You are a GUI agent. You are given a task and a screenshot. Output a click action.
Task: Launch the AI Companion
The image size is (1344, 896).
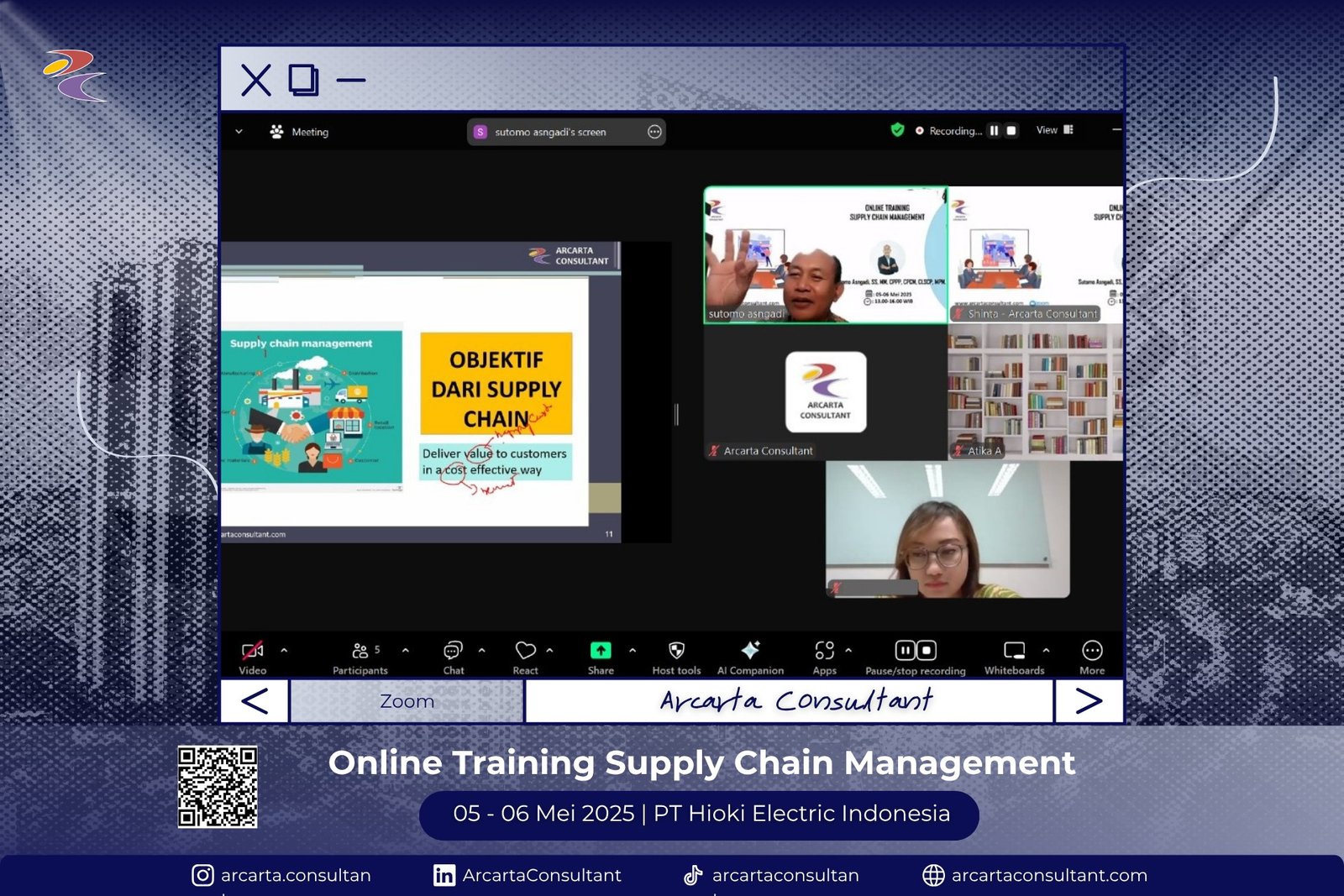click(x=750, y=652)
